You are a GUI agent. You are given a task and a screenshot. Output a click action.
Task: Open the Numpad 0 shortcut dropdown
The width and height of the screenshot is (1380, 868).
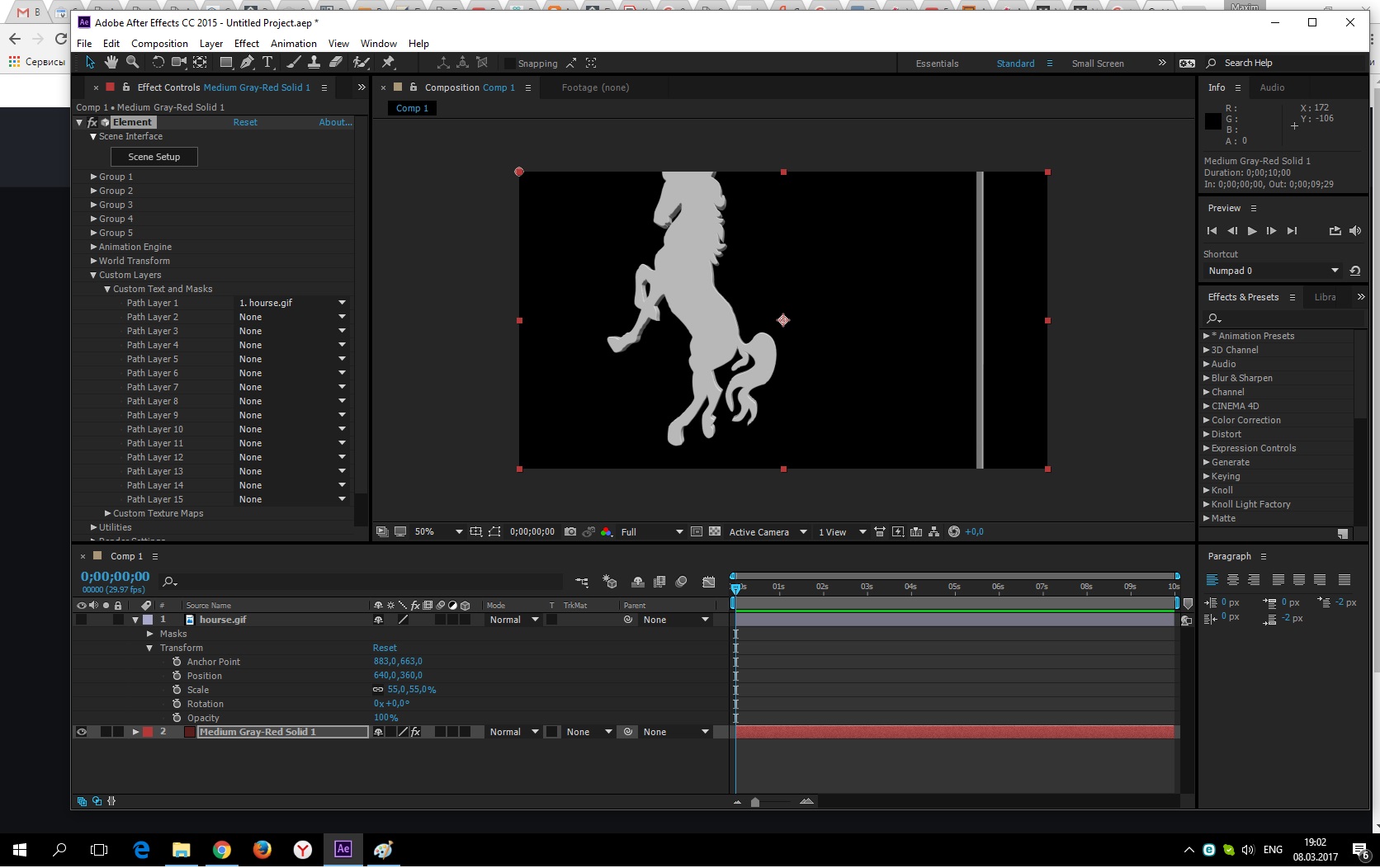point(1273,271)
